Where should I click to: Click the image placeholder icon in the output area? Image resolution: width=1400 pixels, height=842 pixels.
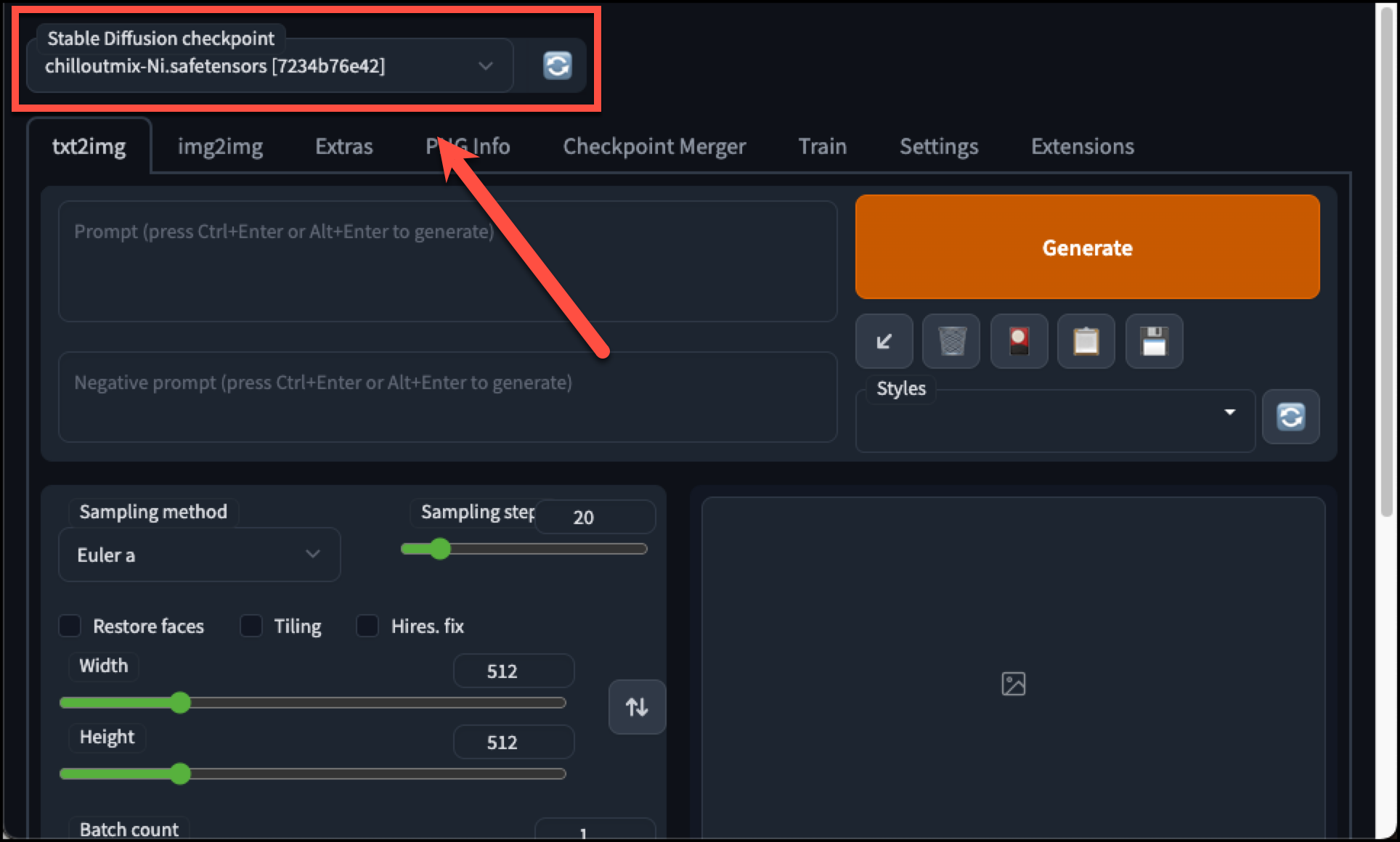1013,684
